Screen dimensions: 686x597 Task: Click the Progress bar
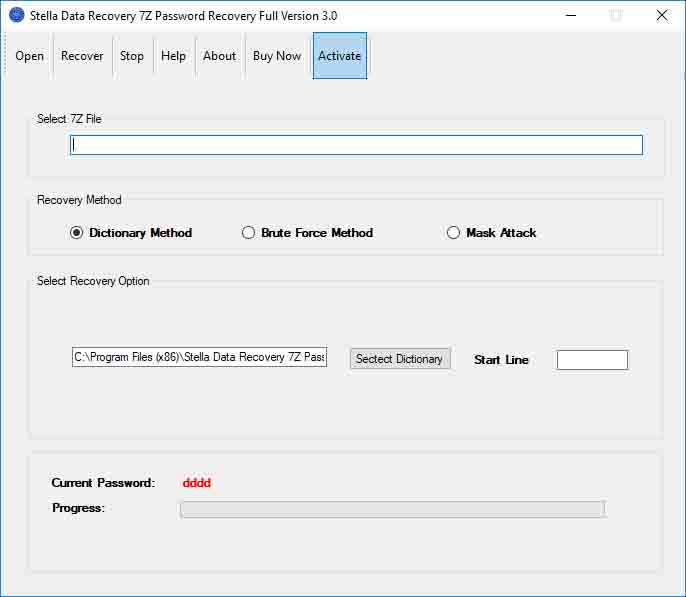coord(392,509)
